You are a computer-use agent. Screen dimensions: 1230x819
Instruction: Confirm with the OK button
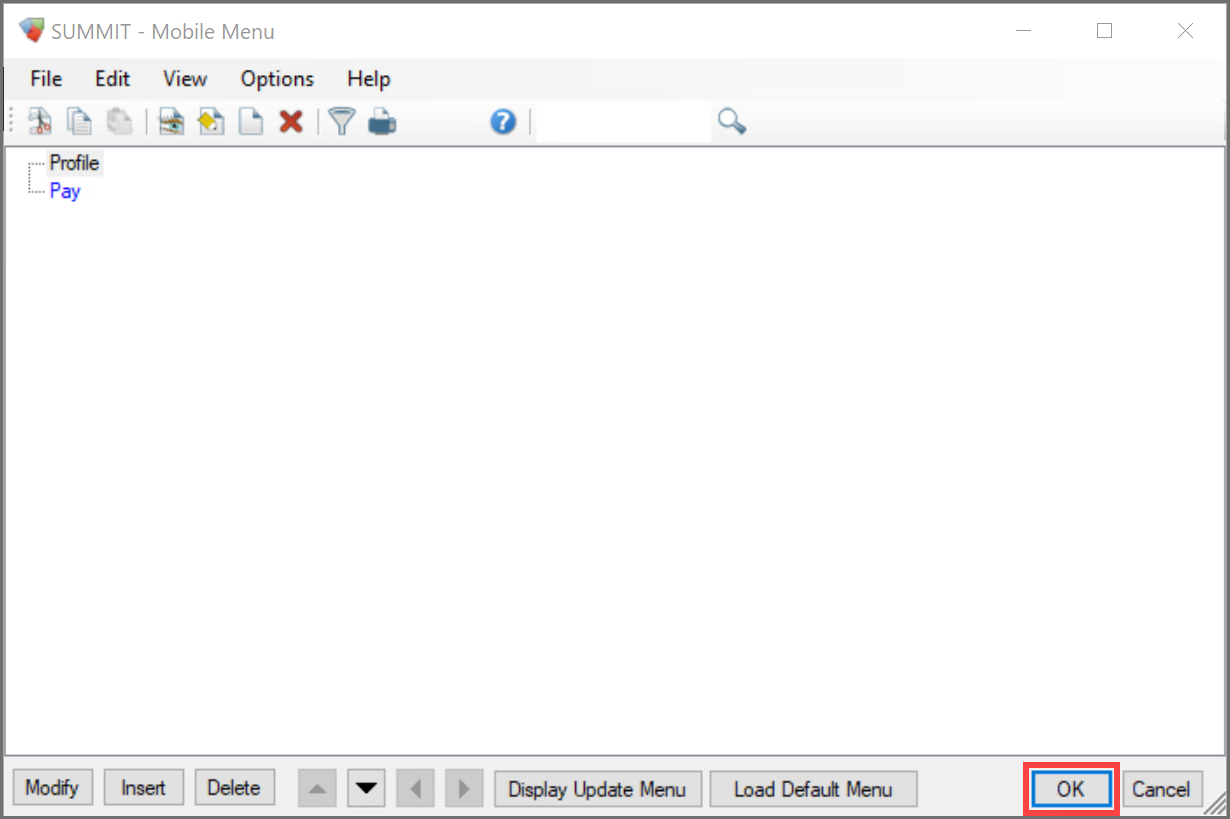[1070, 789]
